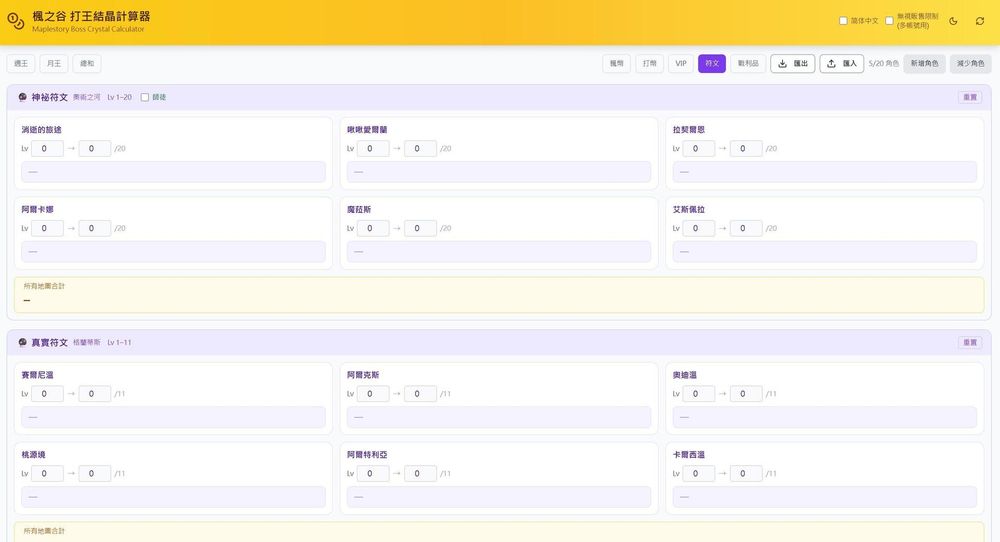Switch to the 週王 tab
Image resolution: width=1000 pixels, height=542 pixels.
point(21,64)
